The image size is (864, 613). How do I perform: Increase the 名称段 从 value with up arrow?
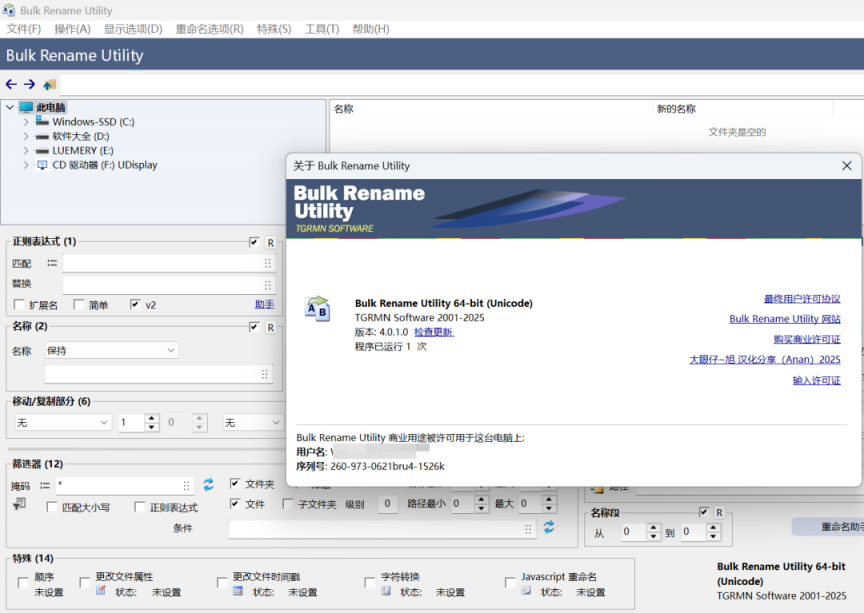click(x=653, y=528)
